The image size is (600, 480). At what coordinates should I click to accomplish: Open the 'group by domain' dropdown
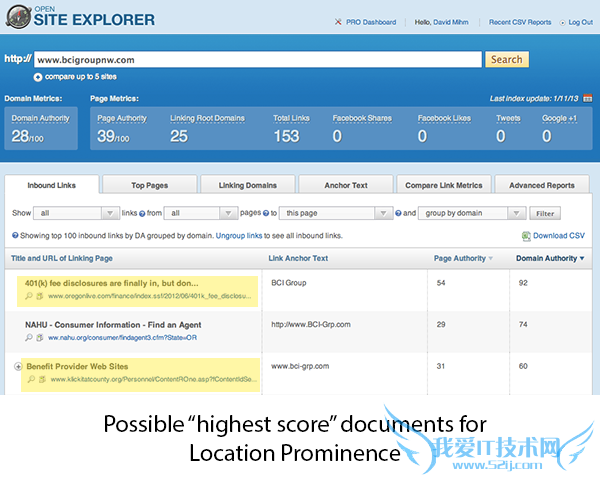(x=473, y=213)
